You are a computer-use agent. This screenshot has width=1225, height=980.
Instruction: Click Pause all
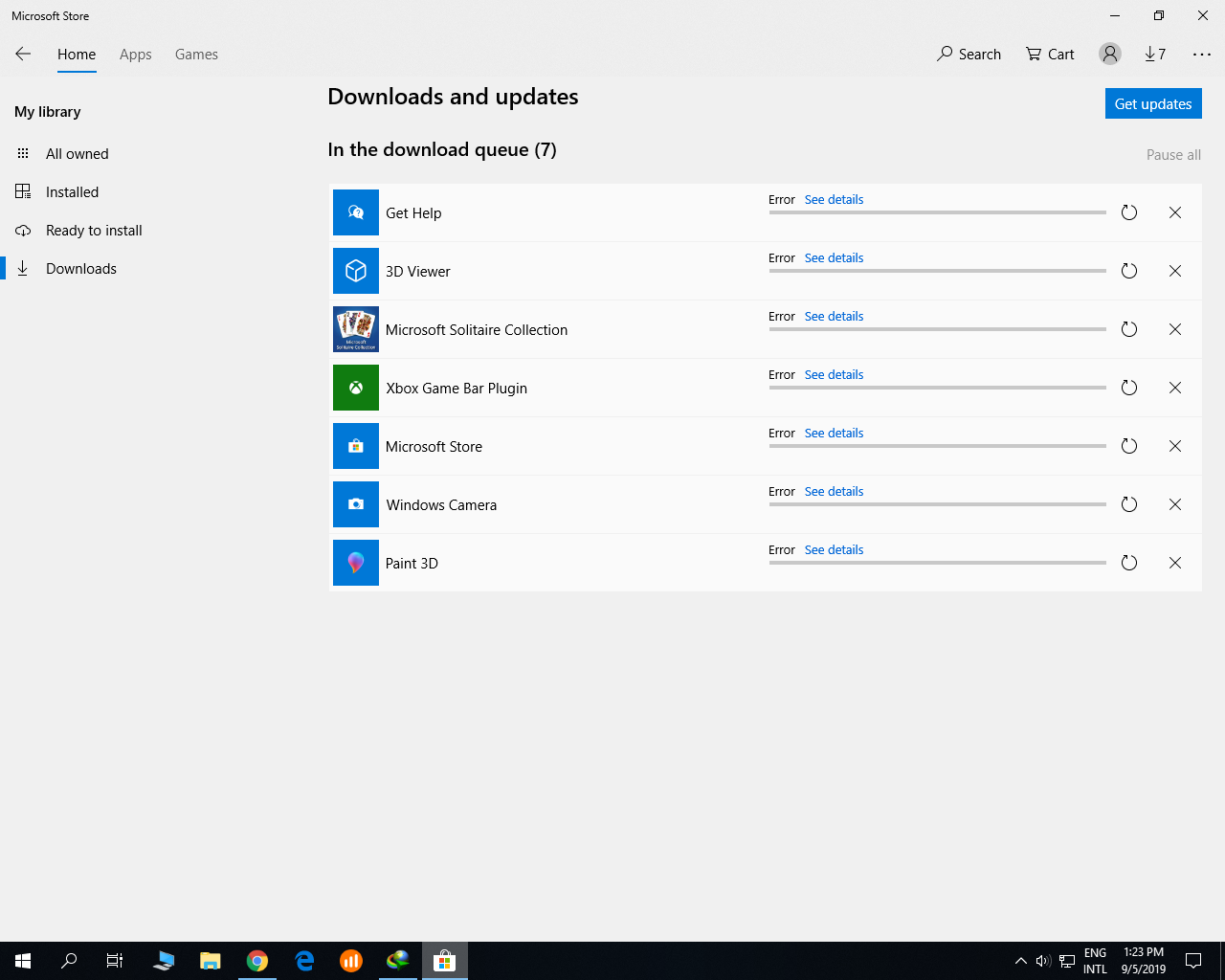(1173, 154)
